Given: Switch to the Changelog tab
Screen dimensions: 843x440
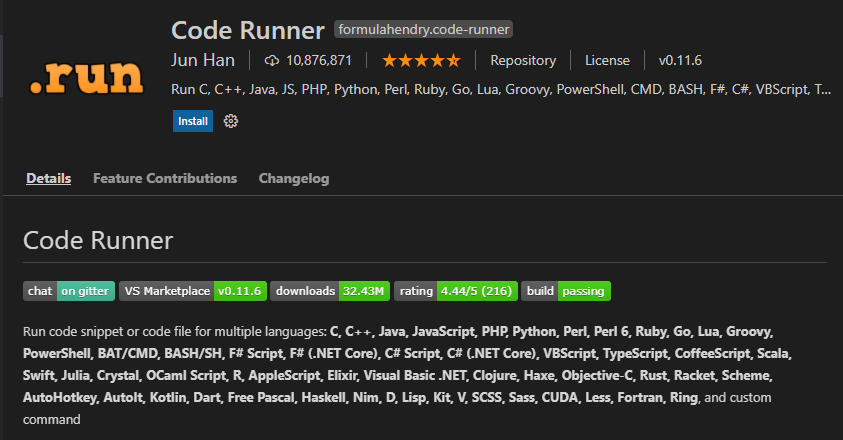Looking at the screenshot, I should click(294, 179).
